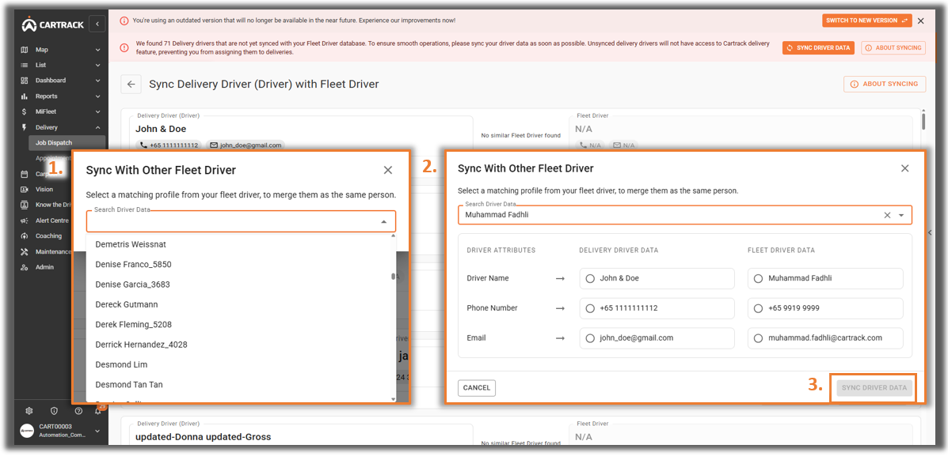The image size is (948, 456).
Task: Open help question mark icon
Action: 79,411
